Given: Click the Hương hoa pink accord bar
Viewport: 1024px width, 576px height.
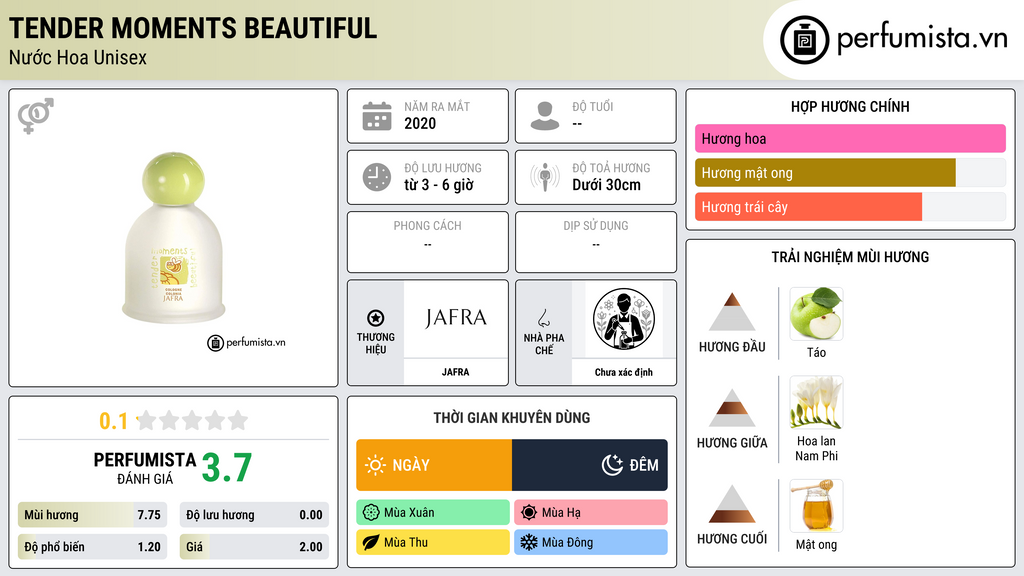Looking at the screenshot, I should [x=850, y=138].
